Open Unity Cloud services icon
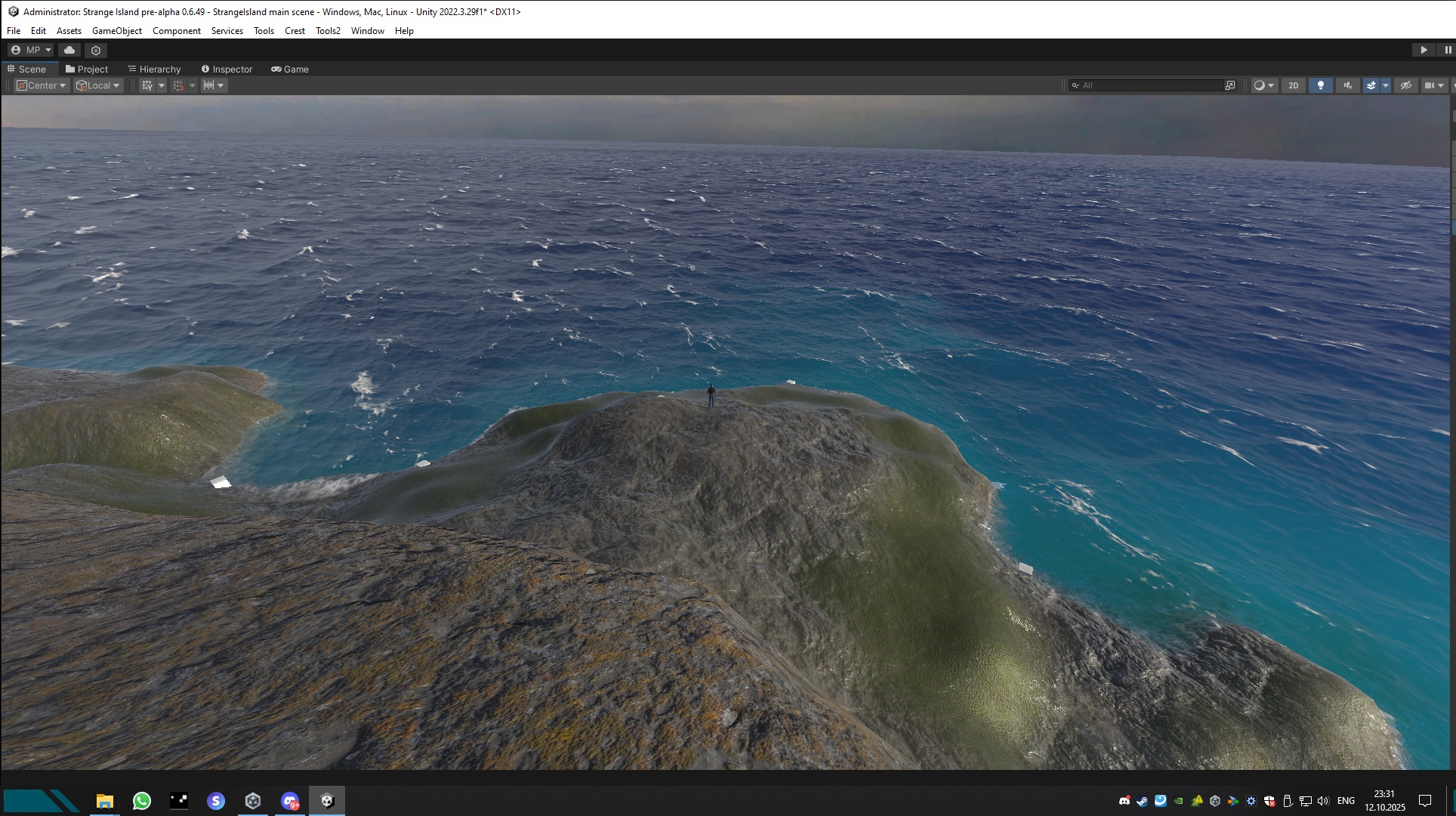The image size is (1456, 816). click(69, 50)
